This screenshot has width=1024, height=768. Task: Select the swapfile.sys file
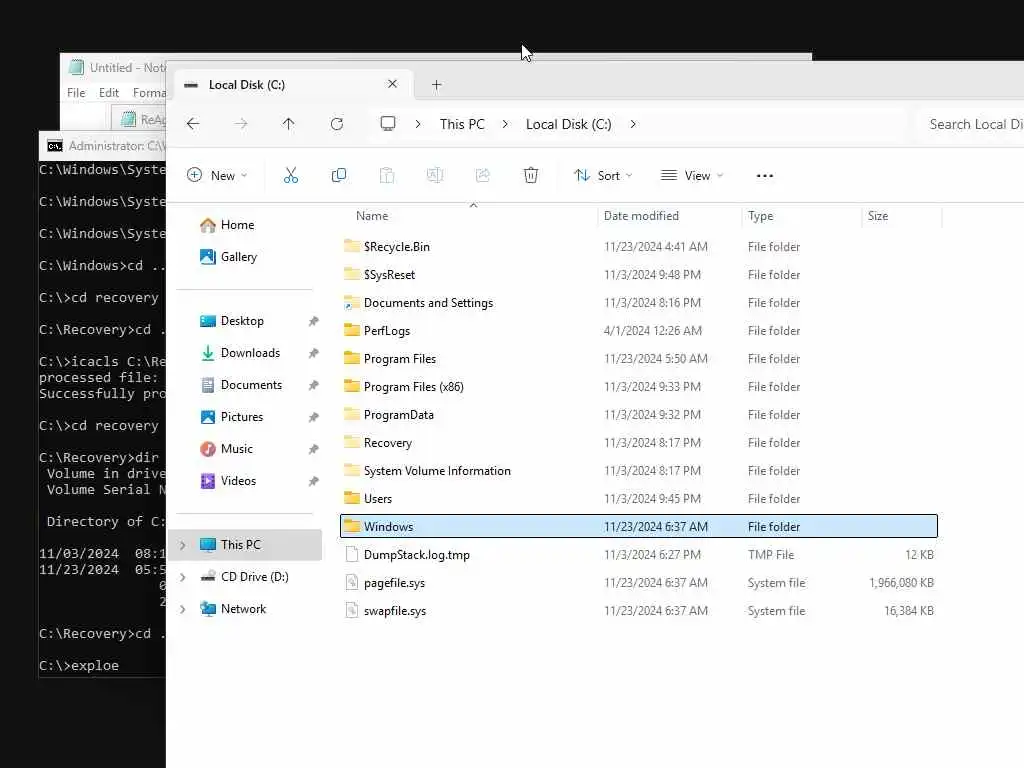click(x=639, y=611)
